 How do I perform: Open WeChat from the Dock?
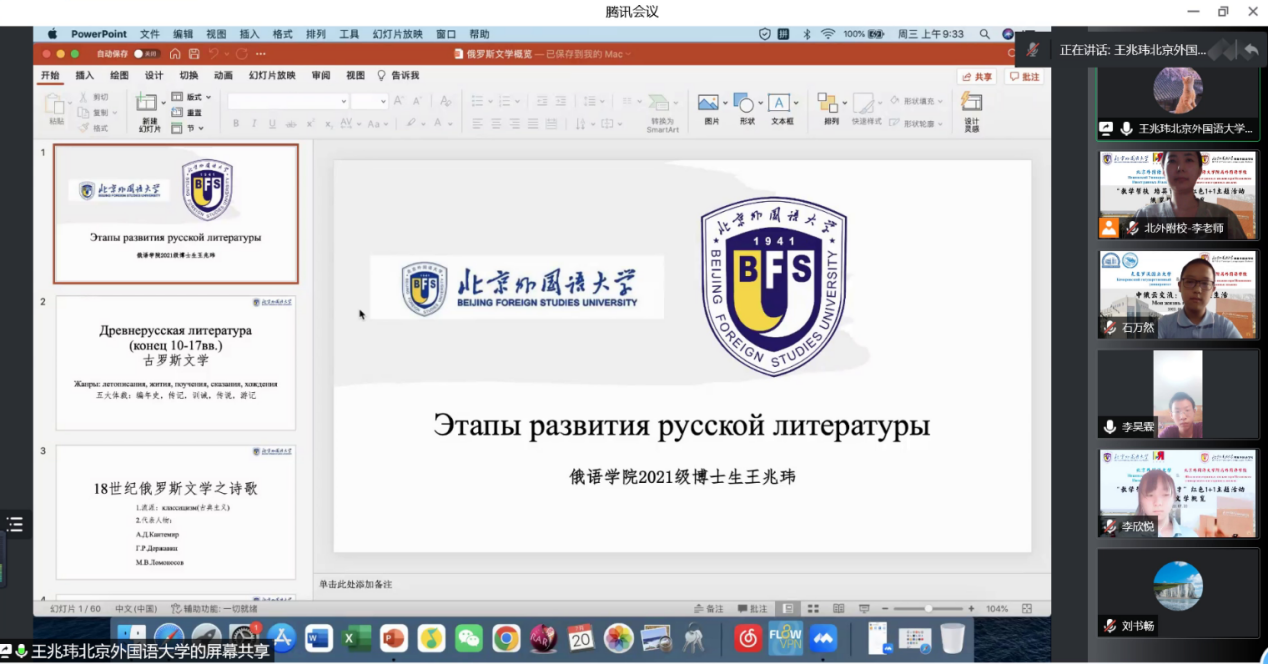tap(468, 638)
